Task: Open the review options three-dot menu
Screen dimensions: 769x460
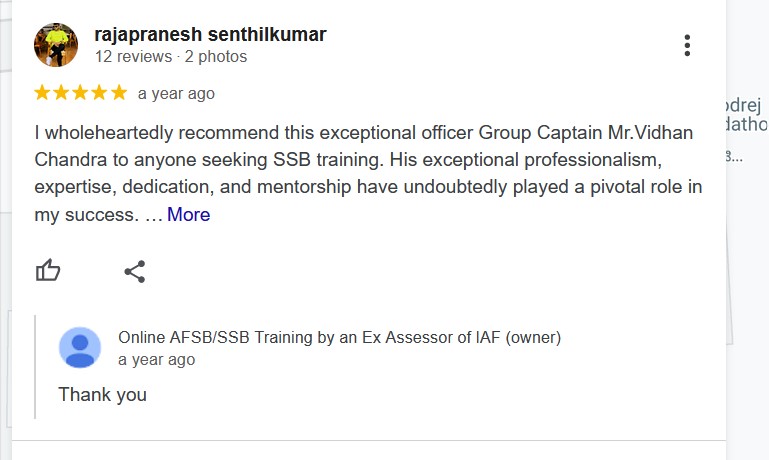Action: click(x=687, y=45)
